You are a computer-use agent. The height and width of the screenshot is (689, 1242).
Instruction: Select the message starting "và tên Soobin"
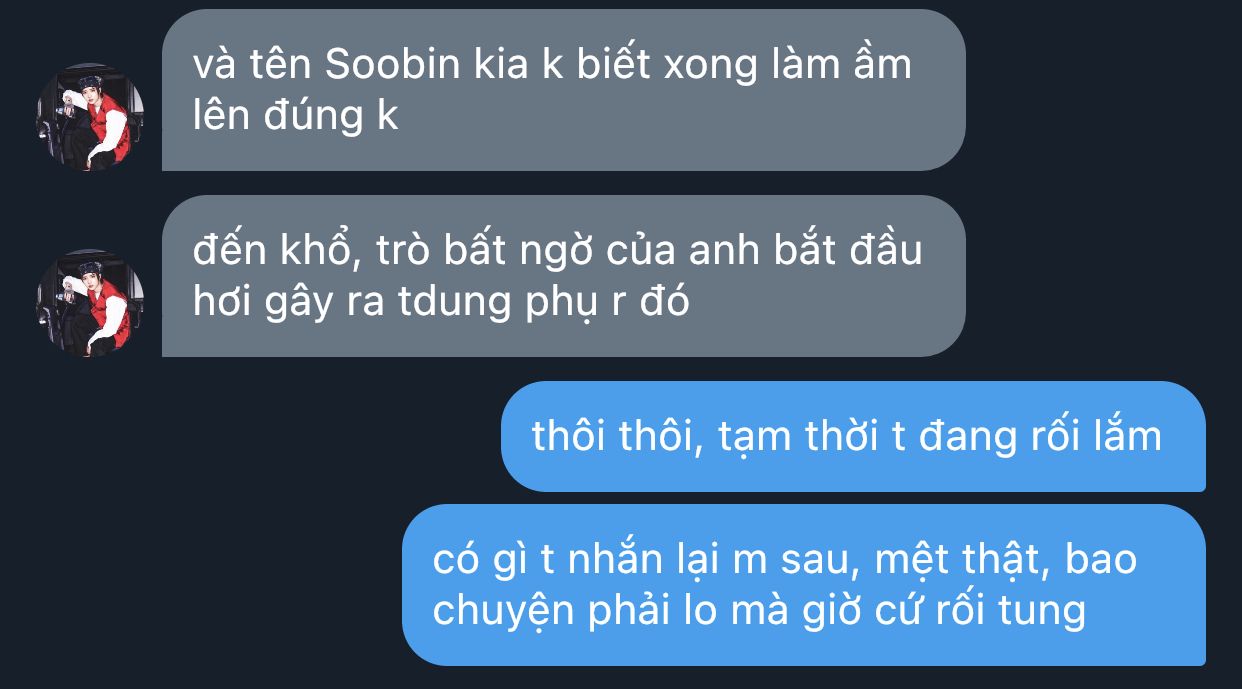pos(563,90)
